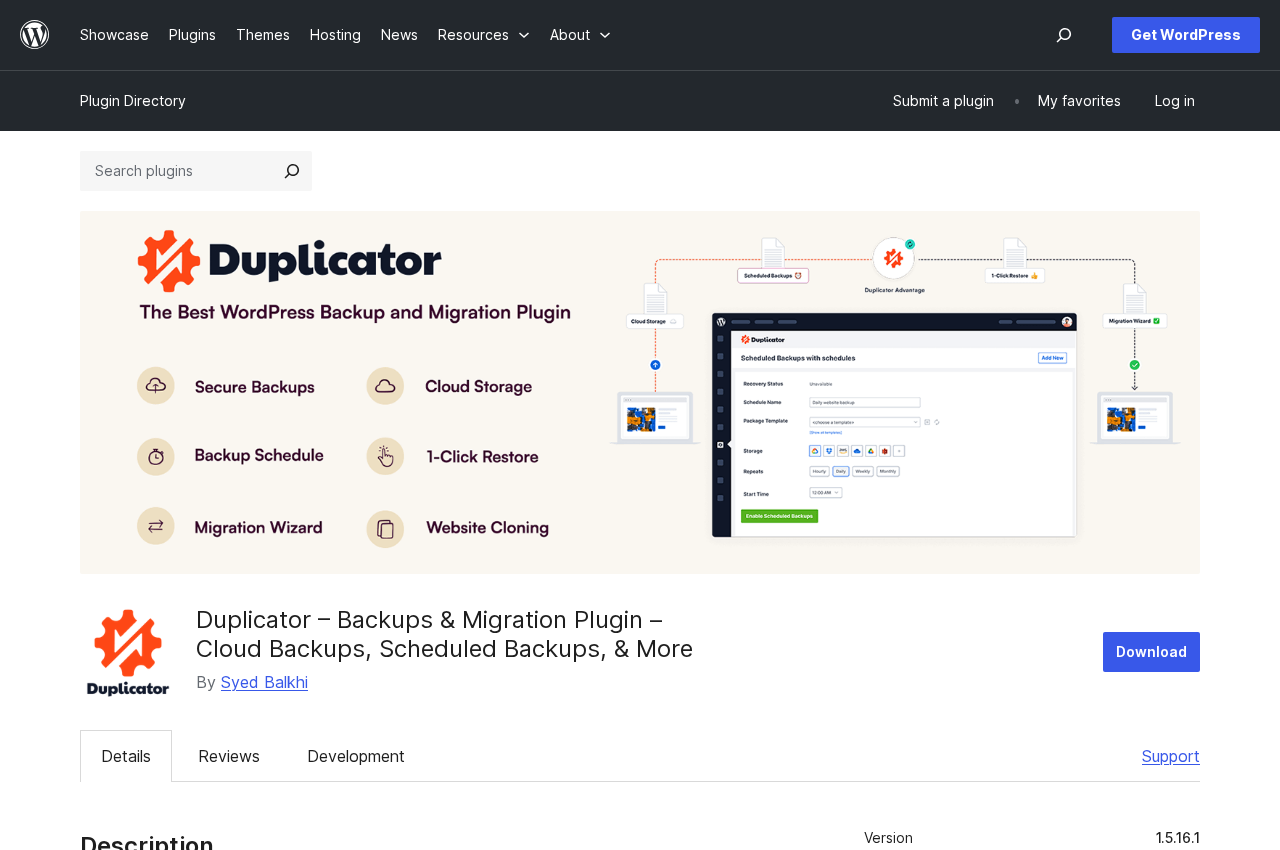Open the Hosting menu item
The image size is (1280, 850).
click(335, 35)
